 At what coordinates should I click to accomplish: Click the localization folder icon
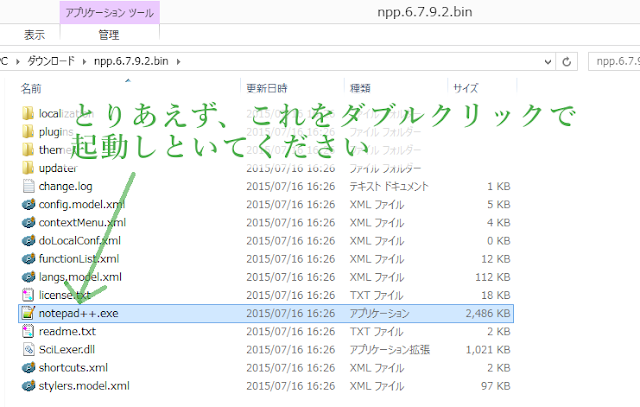tap(28, 113)
